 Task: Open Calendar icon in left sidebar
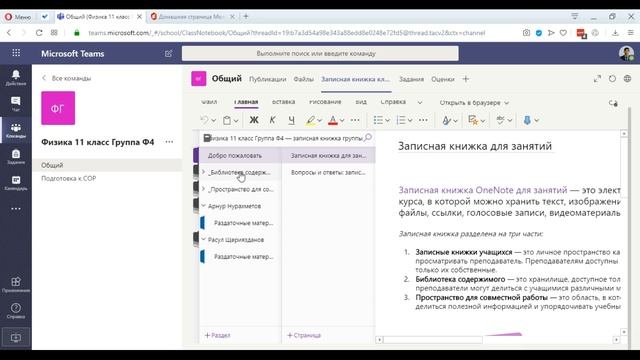coord(16,183)
